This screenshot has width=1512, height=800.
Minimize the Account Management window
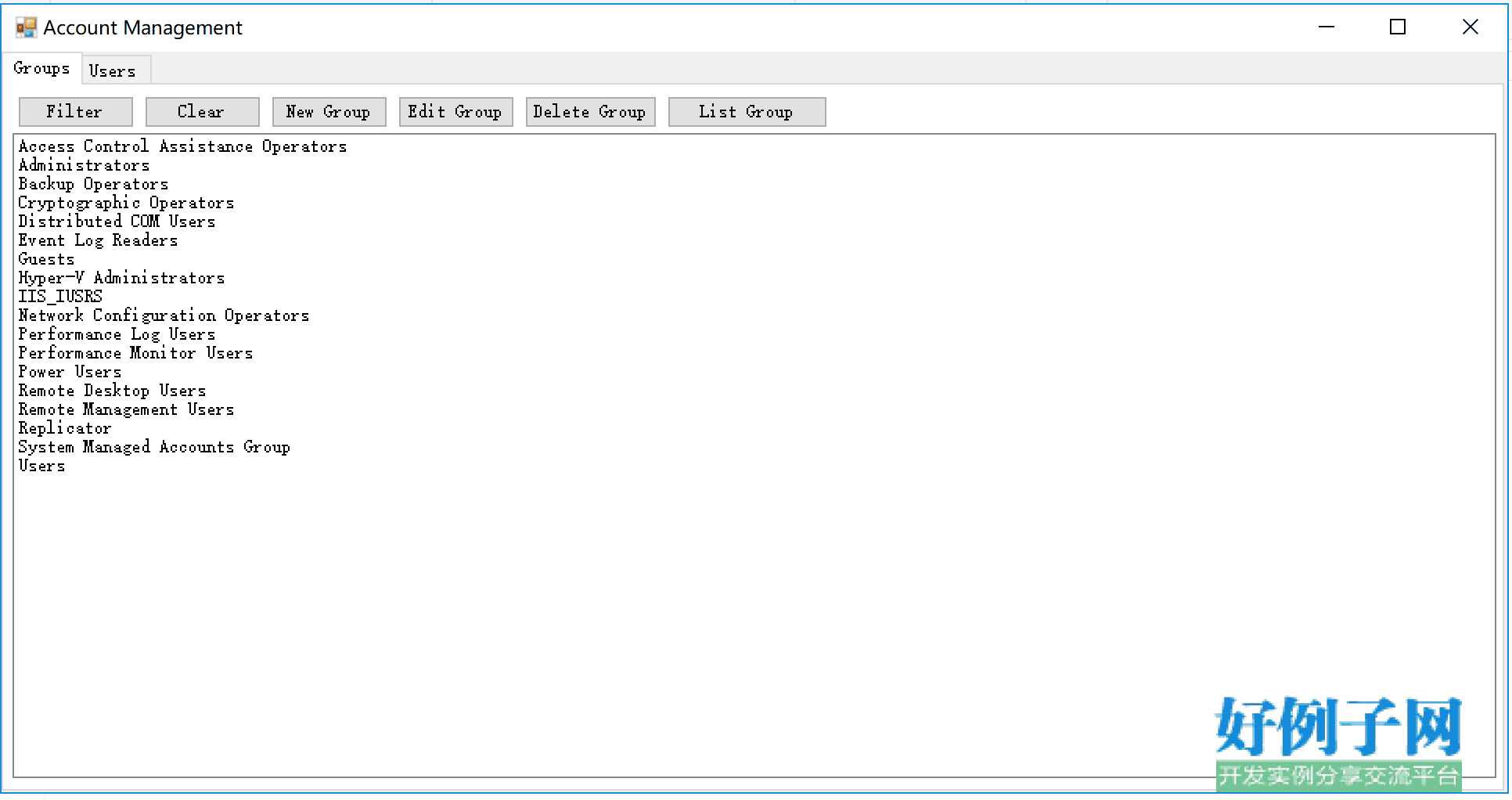(1327, 27)
